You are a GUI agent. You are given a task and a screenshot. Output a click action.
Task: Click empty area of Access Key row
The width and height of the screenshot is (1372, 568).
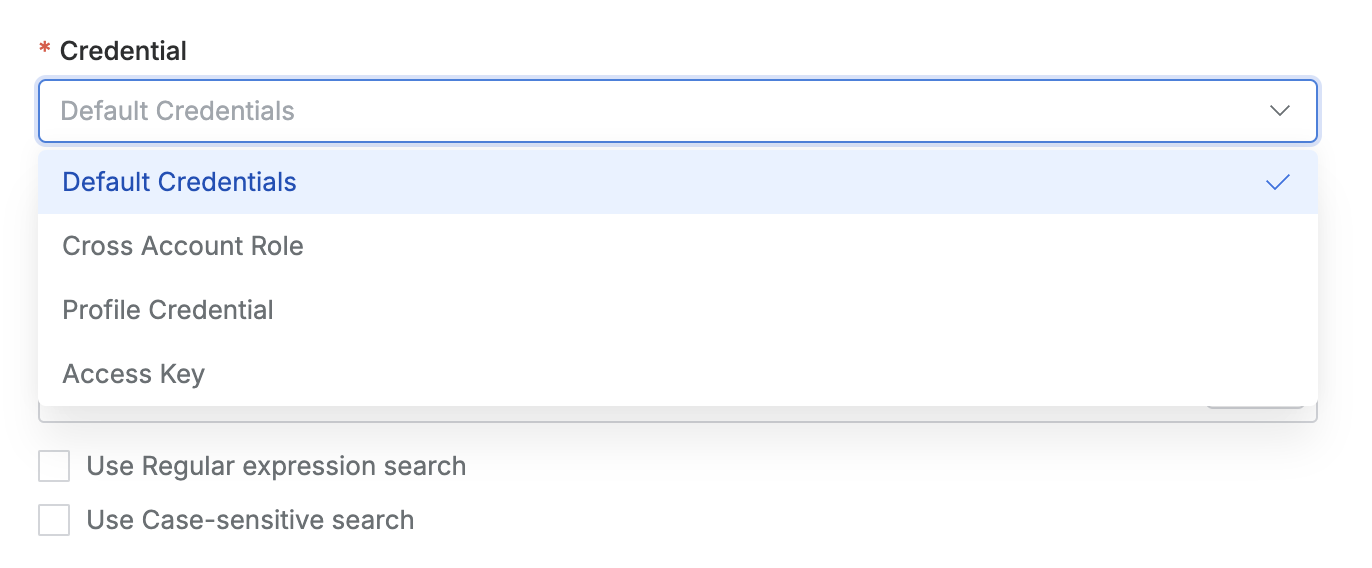(800, 374)
